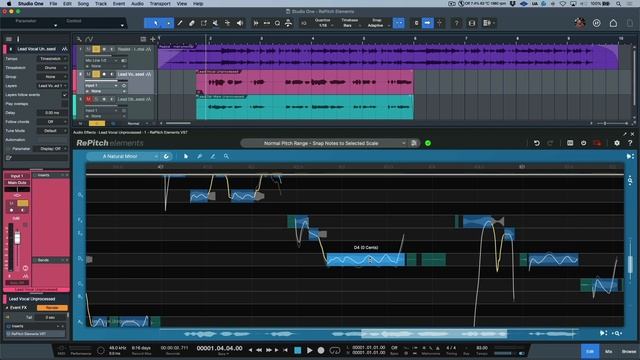Unmute the third Lead Vocal track
The height and width of the screenshot is (360, 640).
(88, 99)
